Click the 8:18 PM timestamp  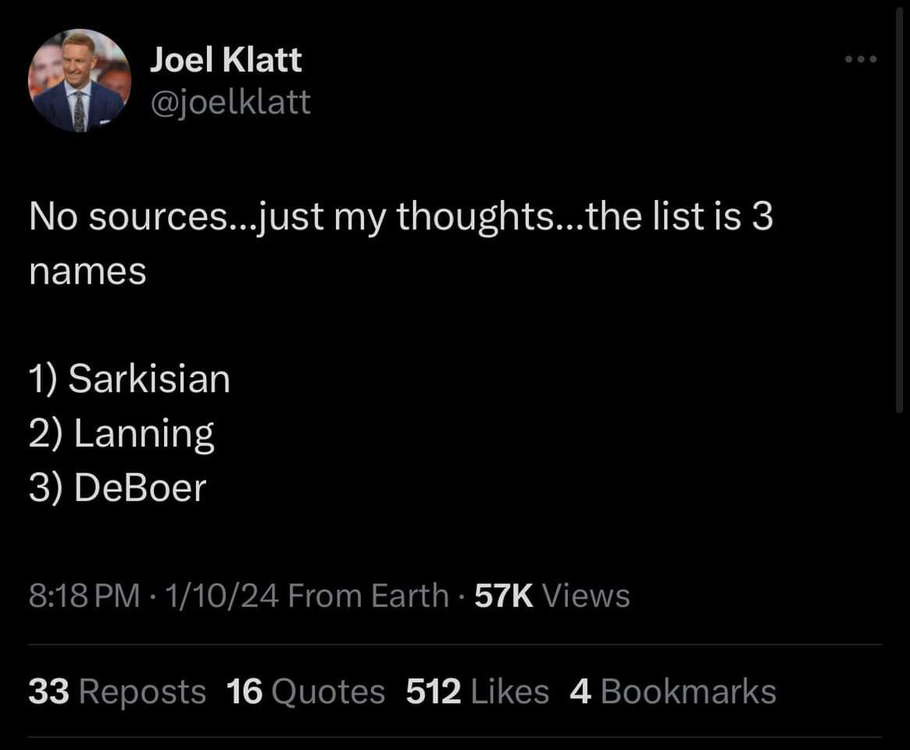[x=84, y=596]
